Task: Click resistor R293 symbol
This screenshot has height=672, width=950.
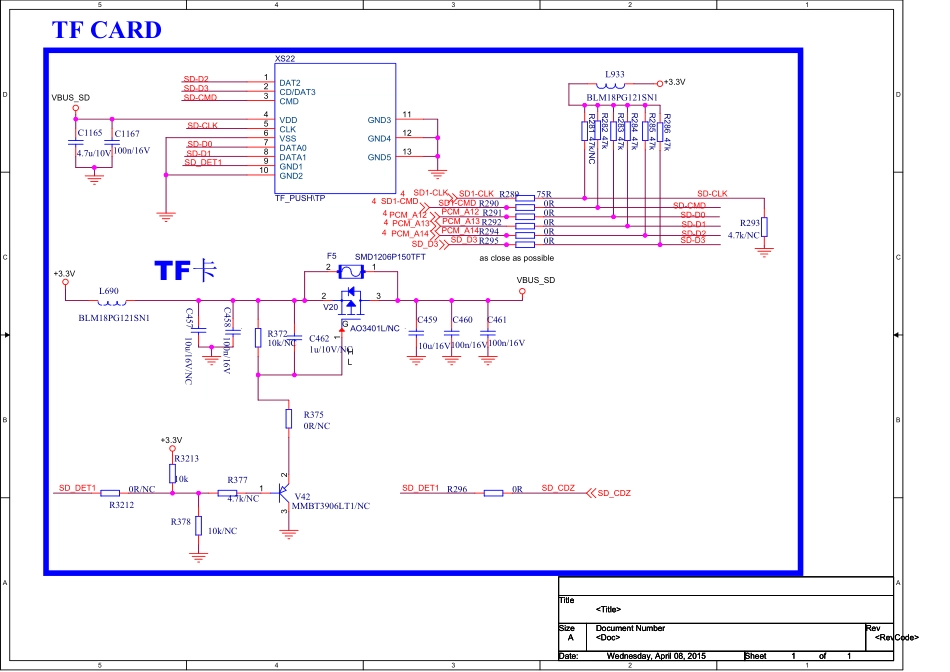Action: tap(765, 226)
